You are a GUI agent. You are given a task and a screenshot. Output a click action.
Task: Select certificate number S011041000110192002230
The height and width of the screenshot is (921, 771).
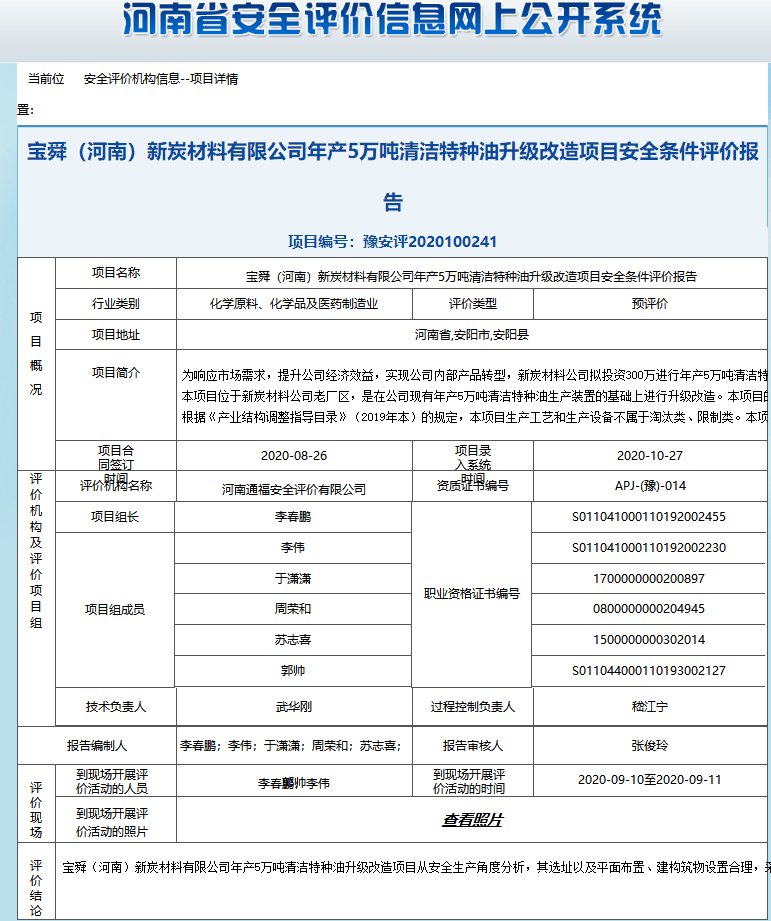[x=649, y=547]
